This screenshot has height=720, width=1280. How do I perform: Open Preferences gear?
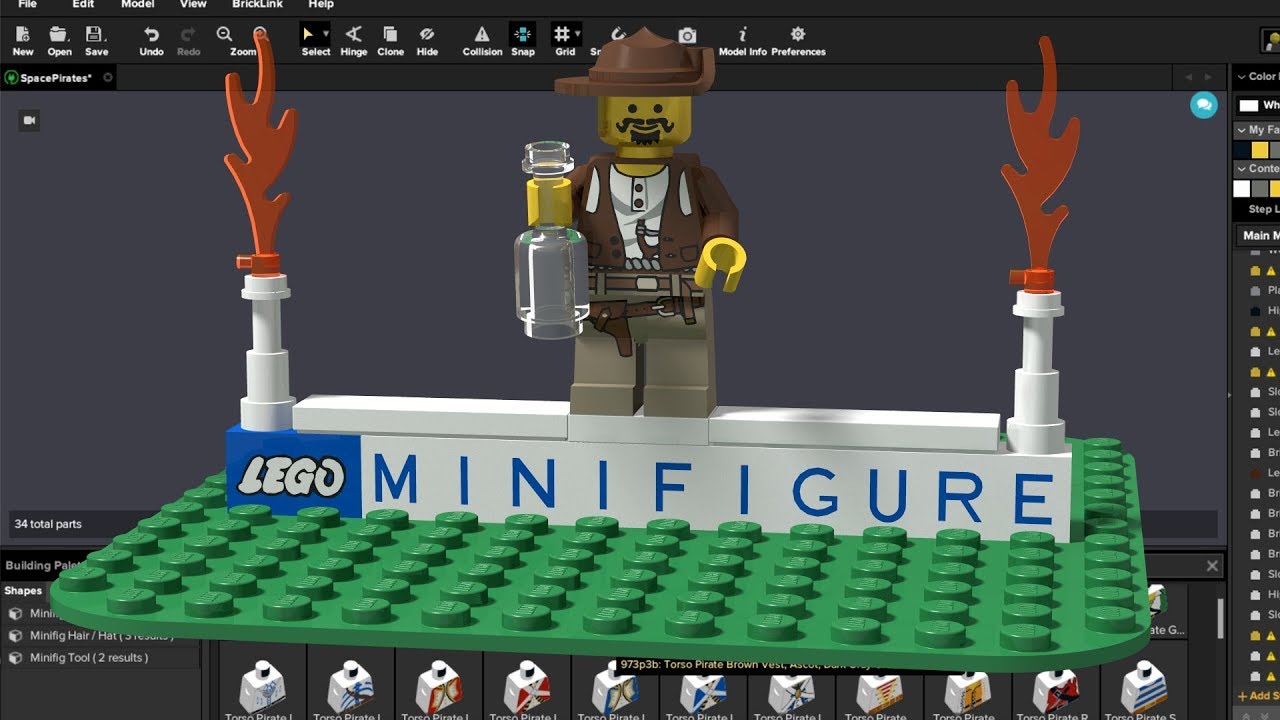pyautogui.click(x=798, y=41)
